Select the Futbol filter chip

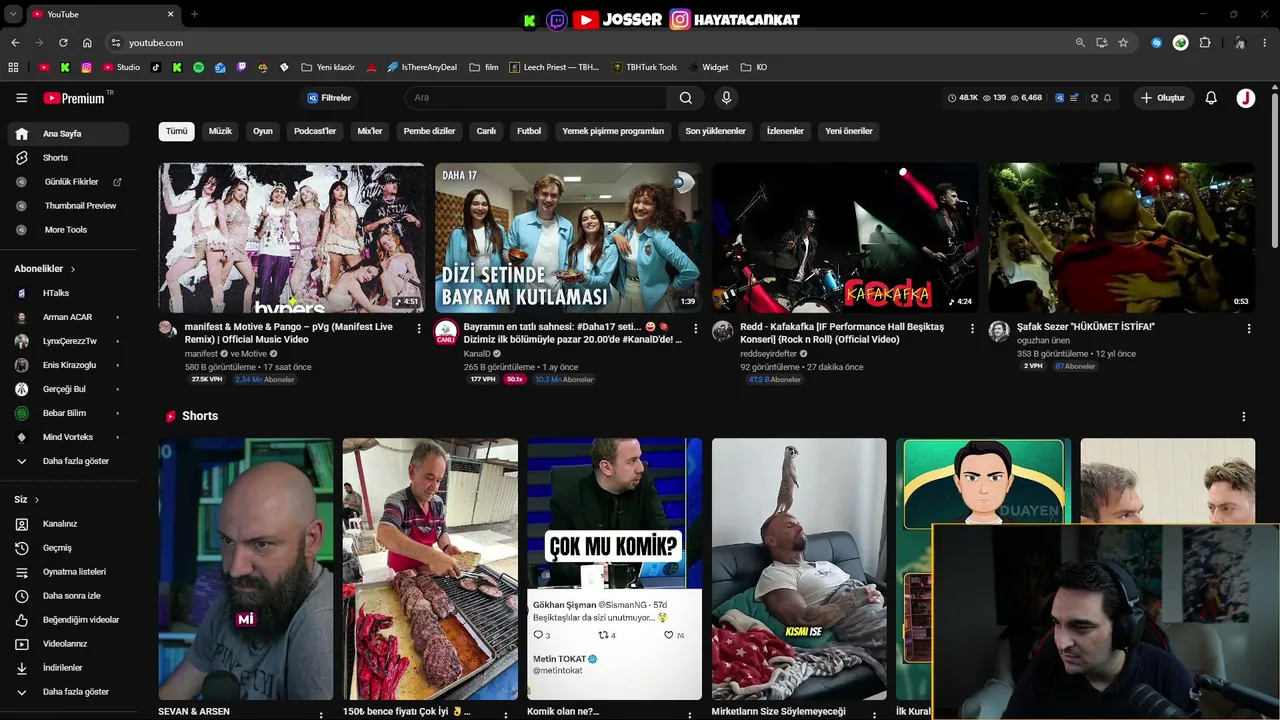(x=529, y=131)
